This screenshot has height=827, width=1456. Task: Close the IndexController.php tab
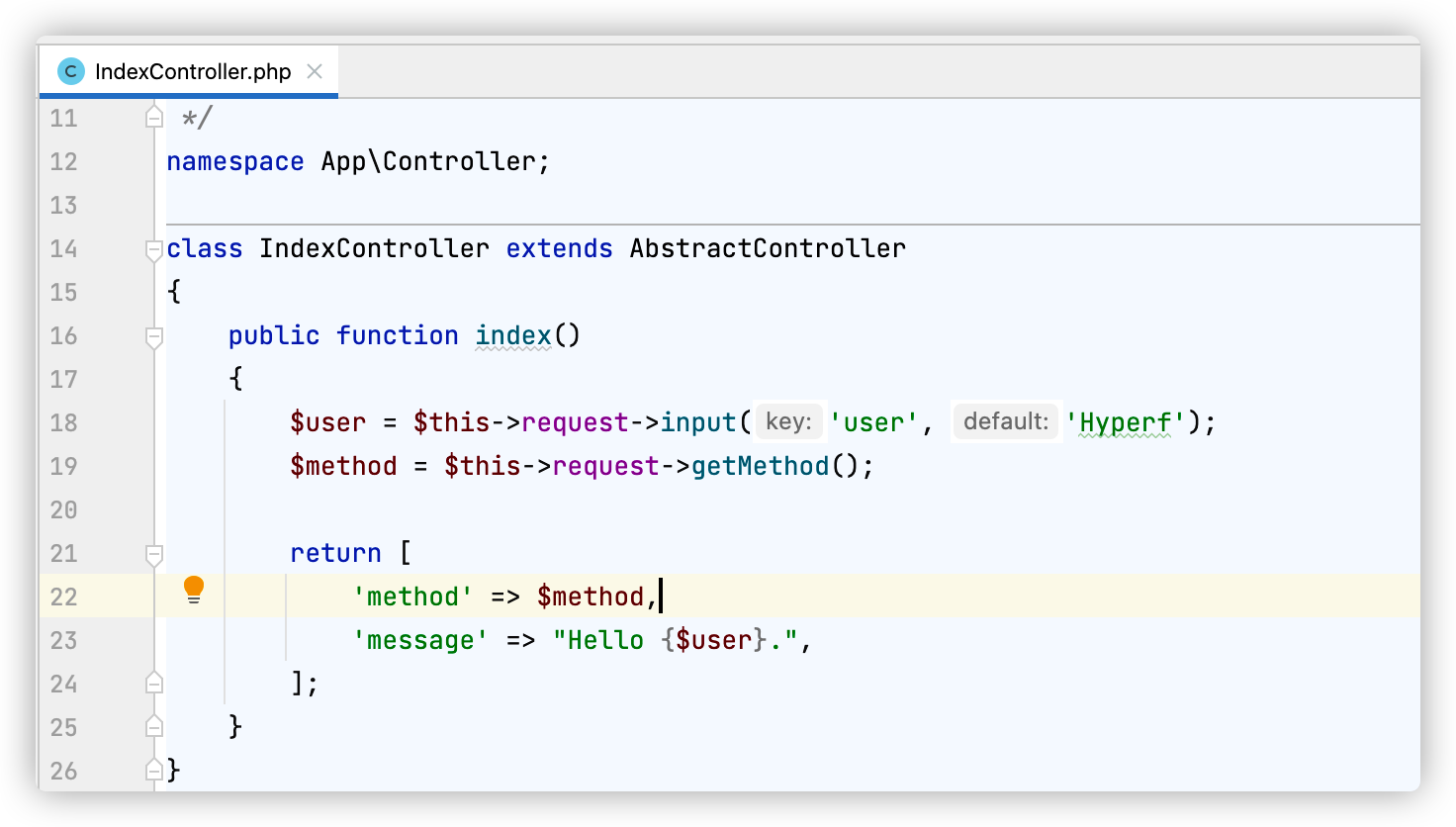[x=315, y=70]
